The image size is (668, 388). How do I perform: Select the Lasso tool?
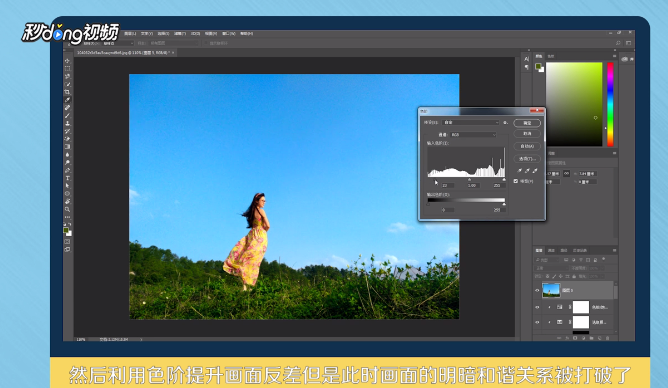67,77
